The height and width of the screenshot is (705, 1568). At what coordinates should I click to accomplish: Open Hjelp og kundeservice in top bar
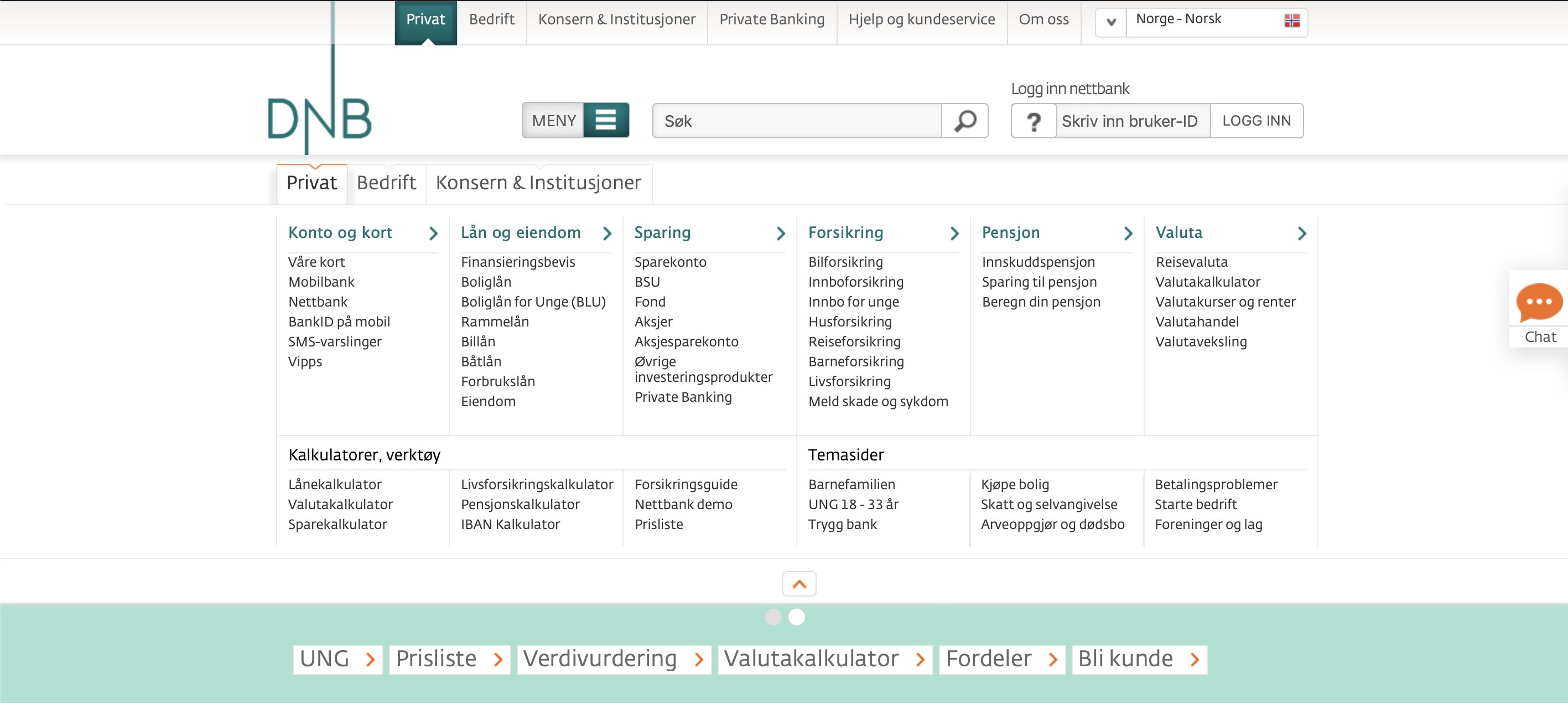(922, 19)
